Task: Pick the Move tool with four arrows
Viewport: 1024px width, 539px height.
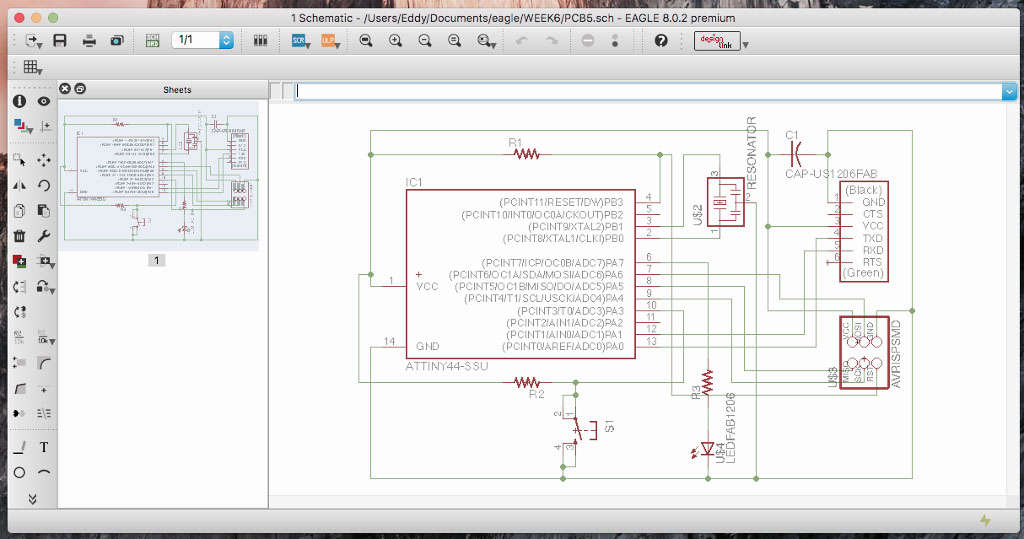Action: coord(44,160)
